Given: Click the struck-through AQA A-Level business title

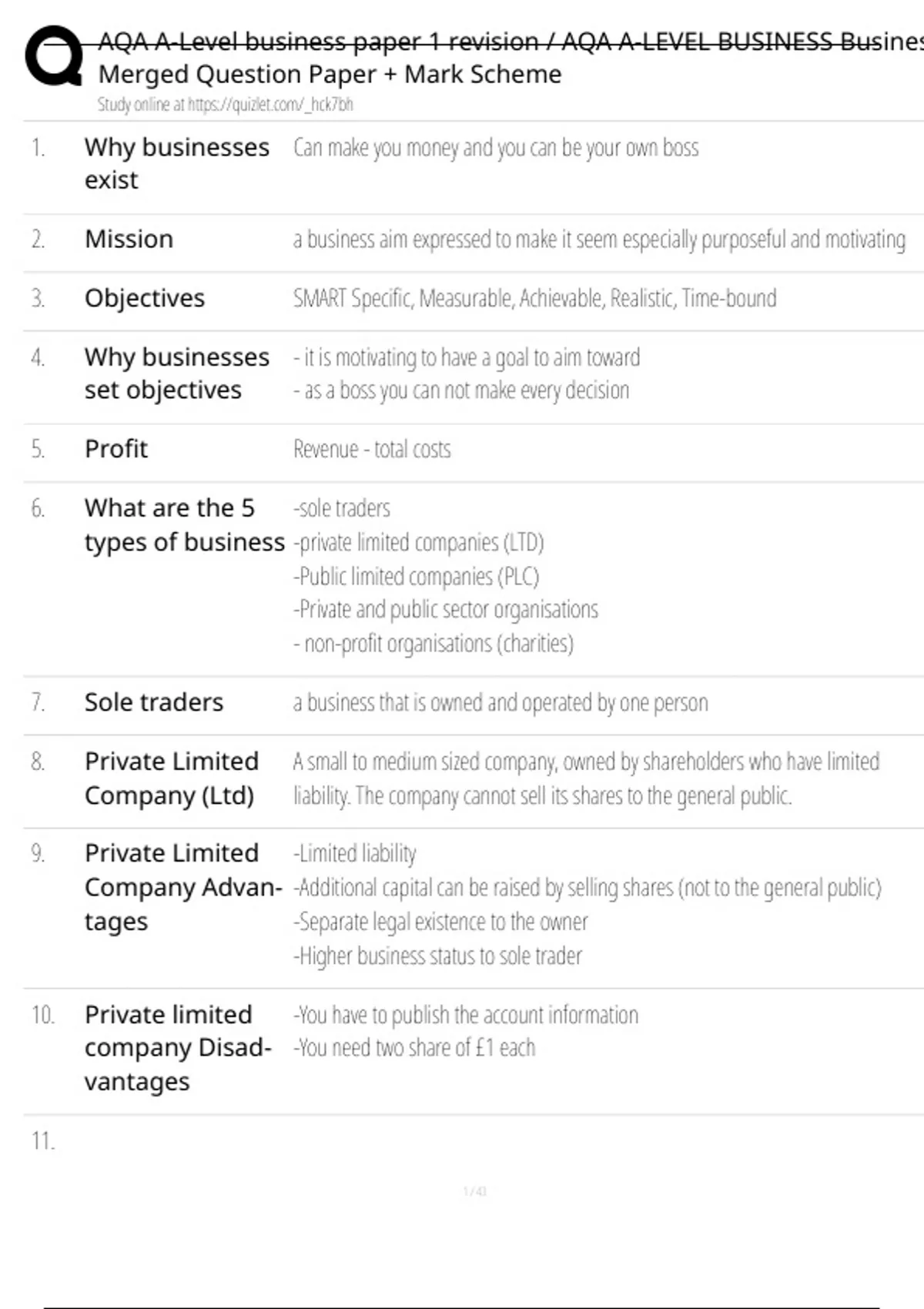Looking at the screenshot, I should pos(510,42).
